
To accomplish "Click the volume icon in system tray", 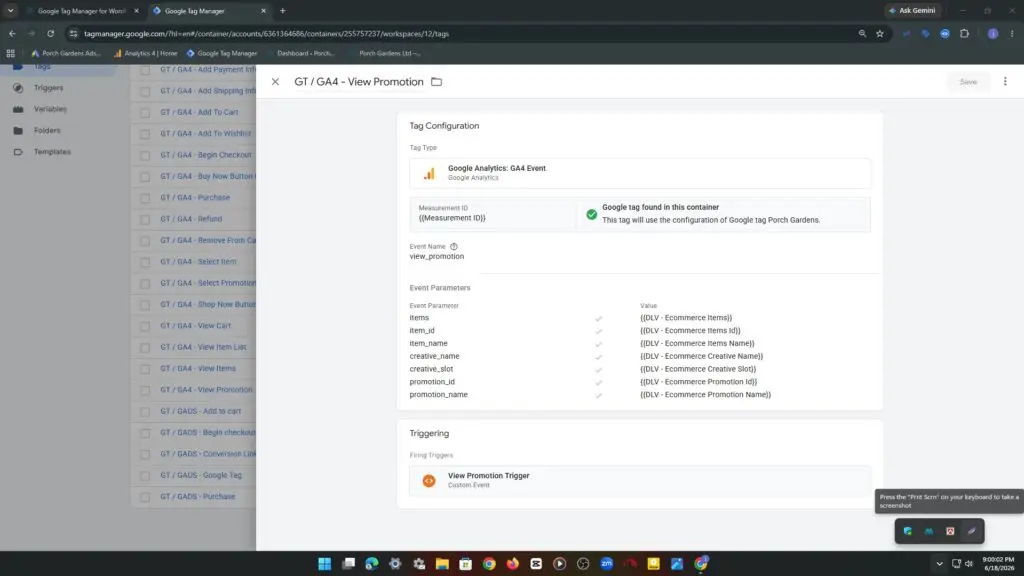I will click(969, 564).
